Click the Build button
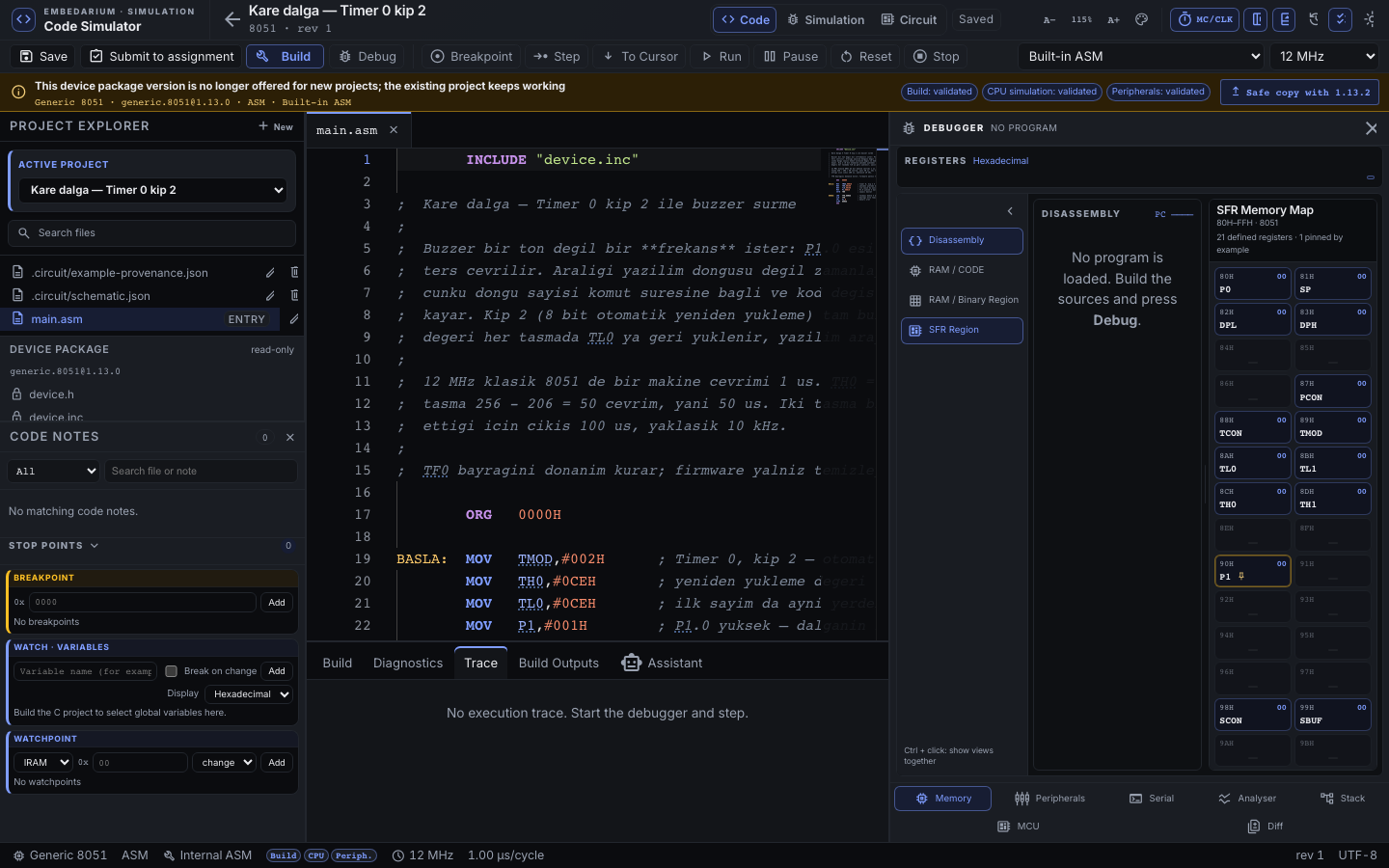The width and height of the screenshot is (1389, 868). 285,56
